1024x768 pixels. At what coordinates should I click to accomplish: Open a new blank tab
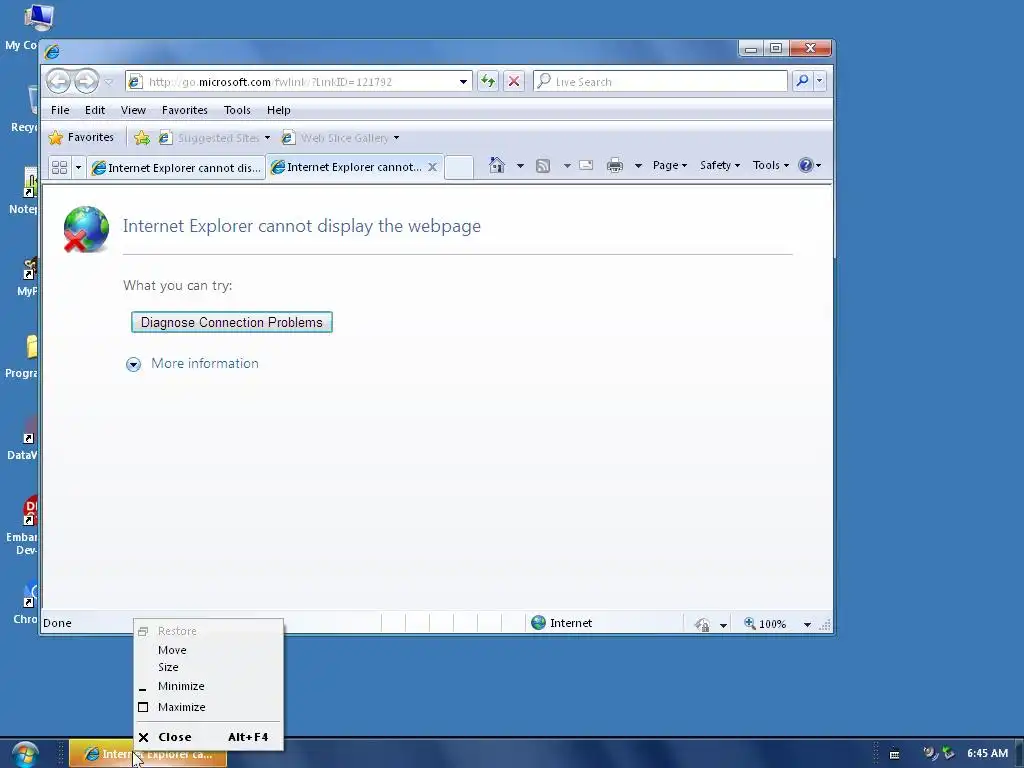coord(459,167)
